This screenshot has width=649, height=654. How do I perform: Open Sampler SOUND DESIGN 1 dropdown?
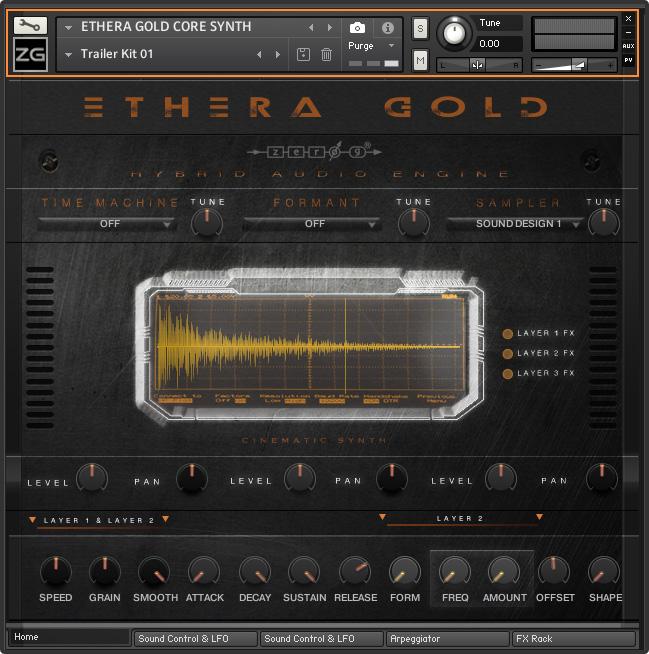coord(515,224)
